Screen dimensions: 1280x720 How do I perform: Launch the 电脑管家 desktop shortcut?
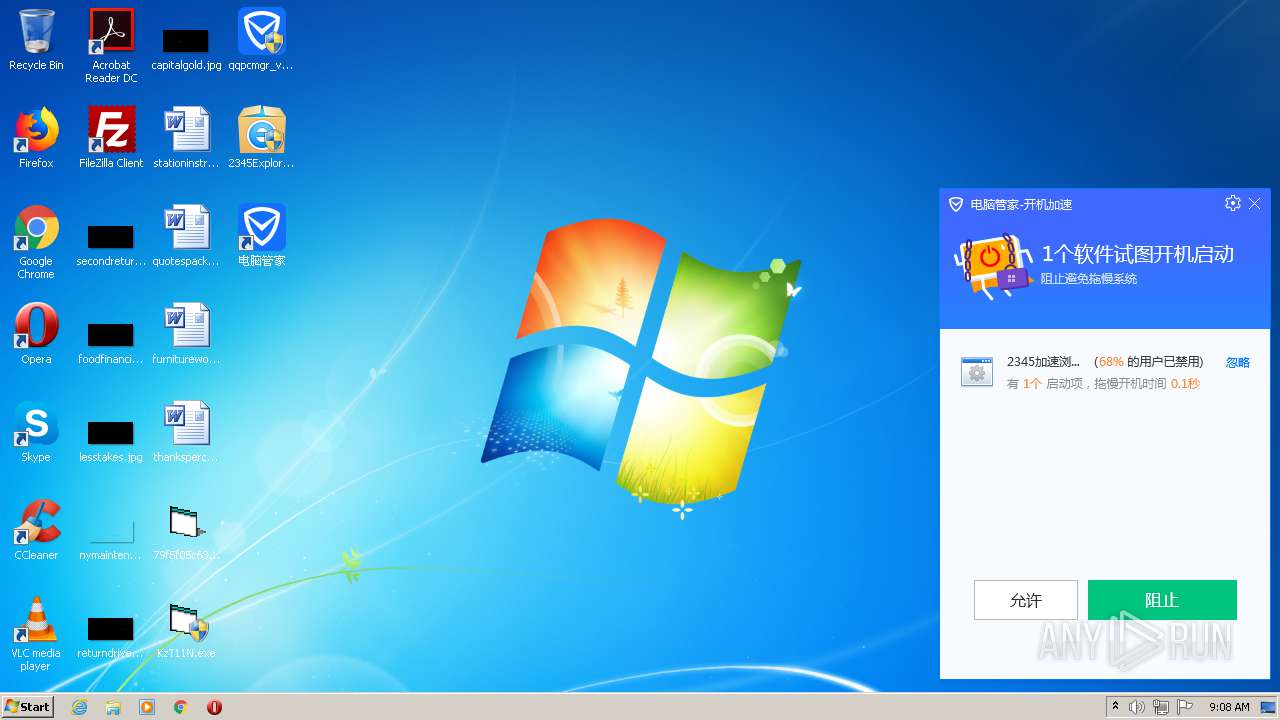point(261,236)
